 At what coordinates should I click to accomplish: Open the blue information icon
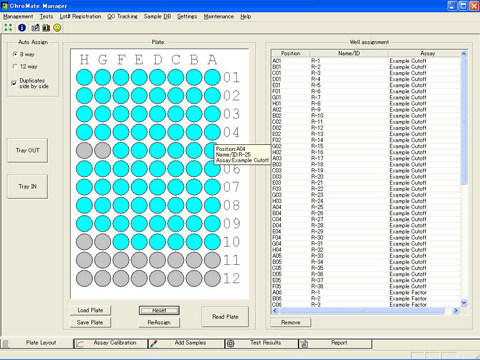[x=22, y=28]
